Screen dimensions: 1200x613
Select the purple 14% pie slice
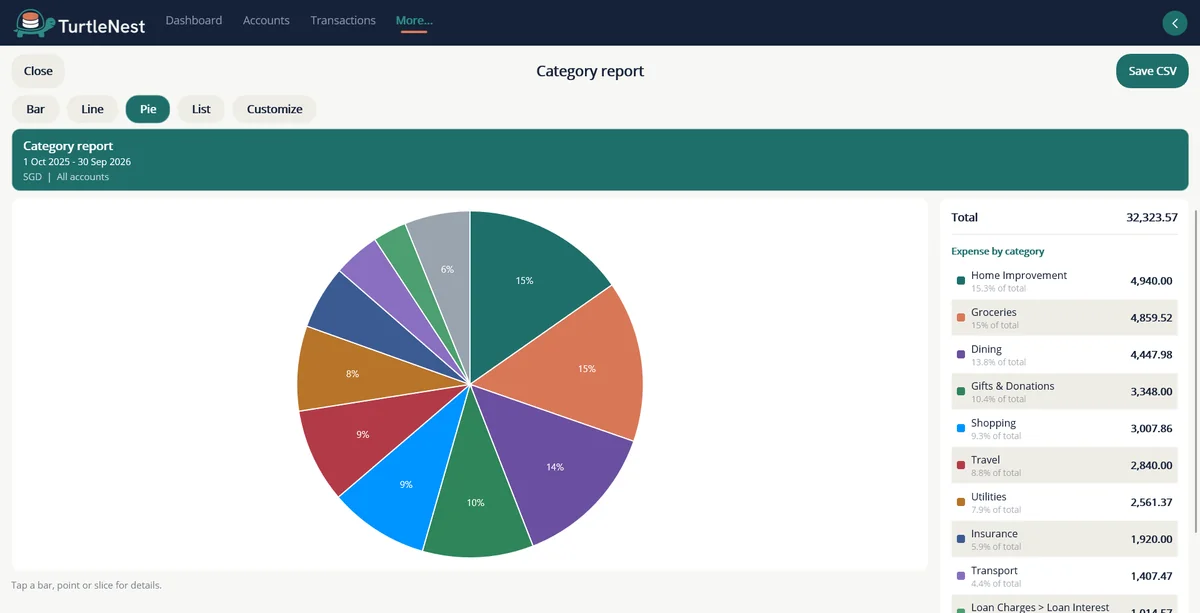(x=555, y=466)
